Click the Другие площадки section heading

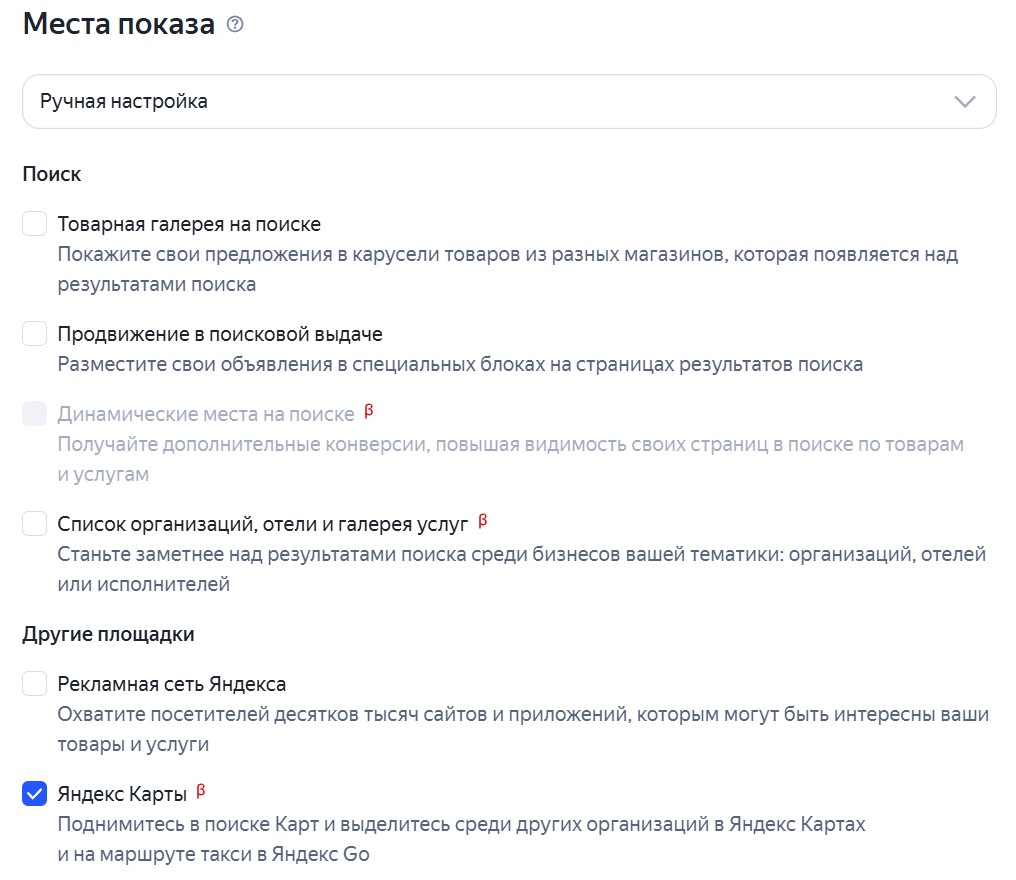tap(108, 634)
